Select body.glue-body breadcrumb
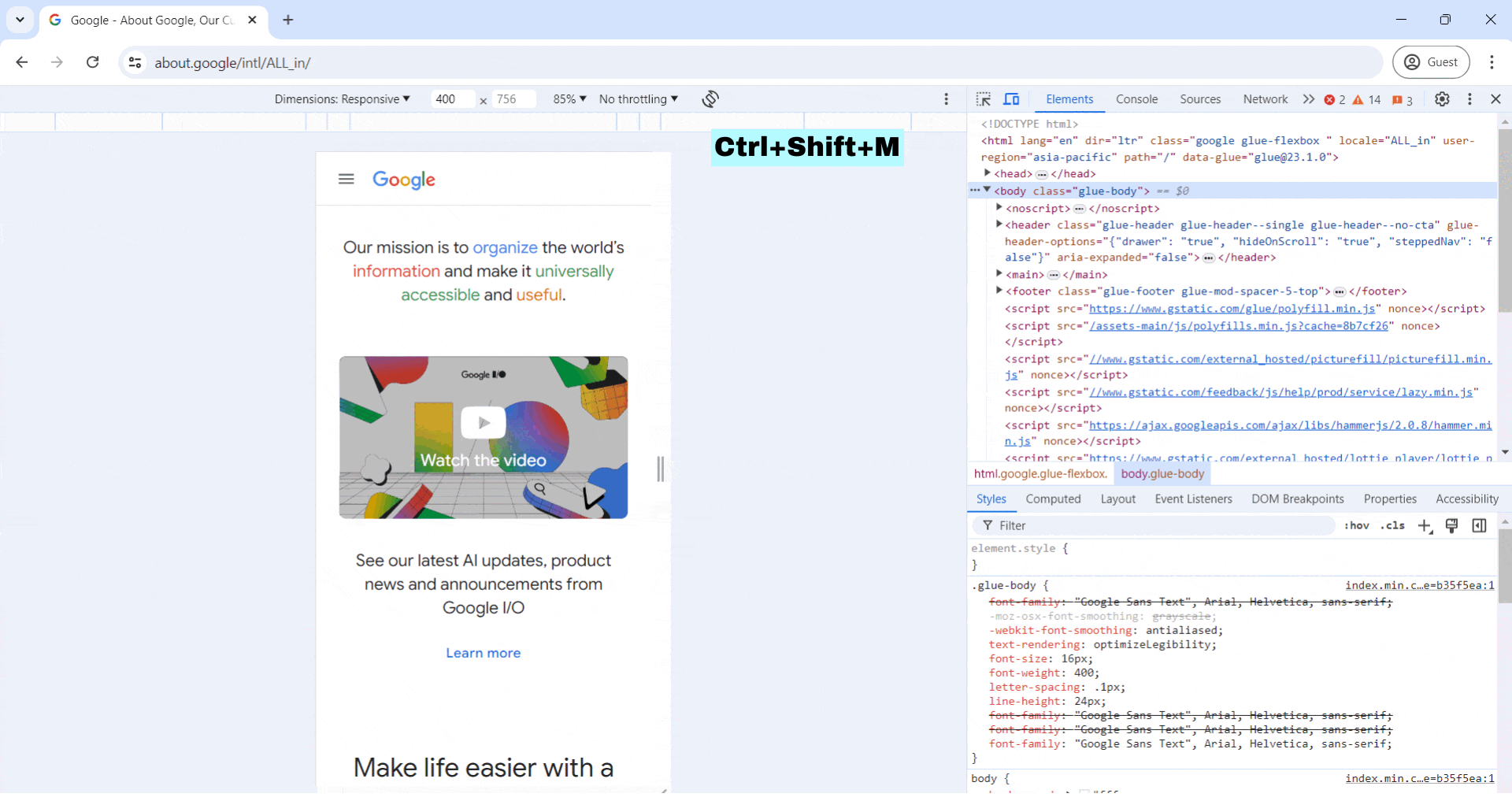 click(1162, 474)
